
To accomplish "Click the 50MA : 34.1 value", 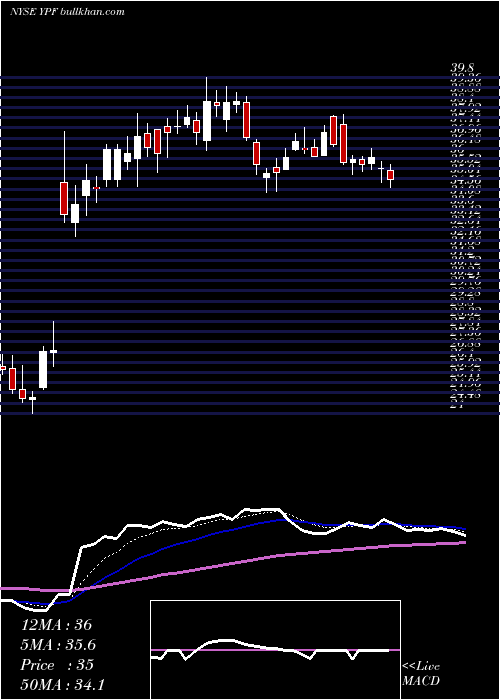I will point(62,684).
